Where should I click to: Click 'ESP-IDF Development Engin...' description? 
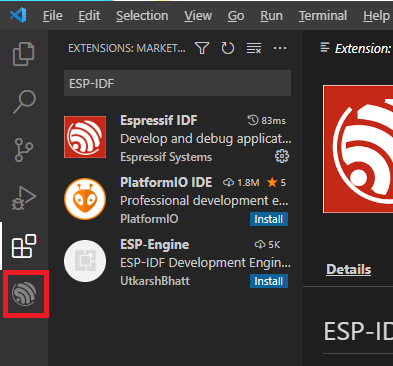point(205,263)
